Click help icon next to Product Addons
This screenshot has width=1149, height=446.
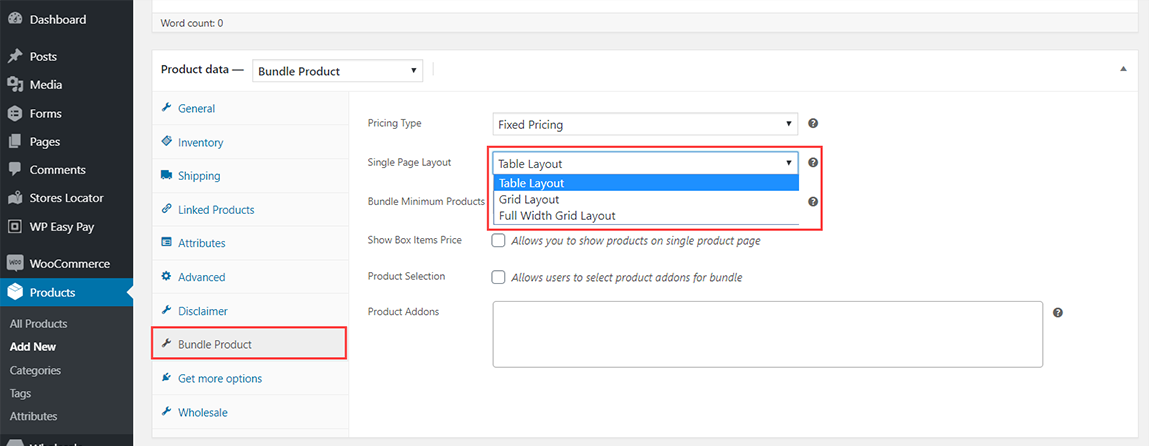[x=1058, y=313]
